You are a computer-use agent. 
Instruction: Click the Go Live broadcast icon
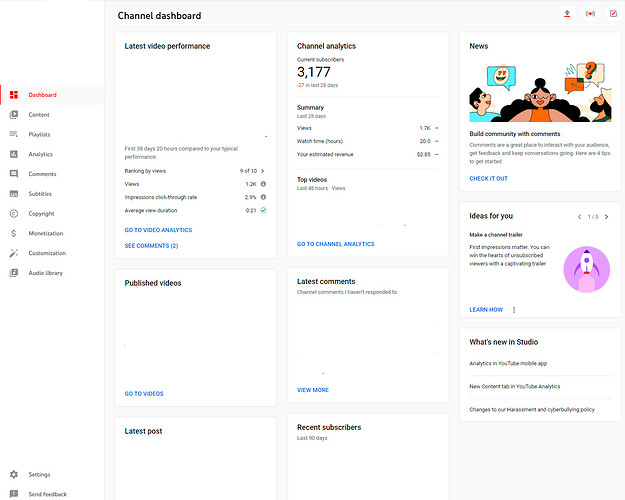tap(590, 15)
